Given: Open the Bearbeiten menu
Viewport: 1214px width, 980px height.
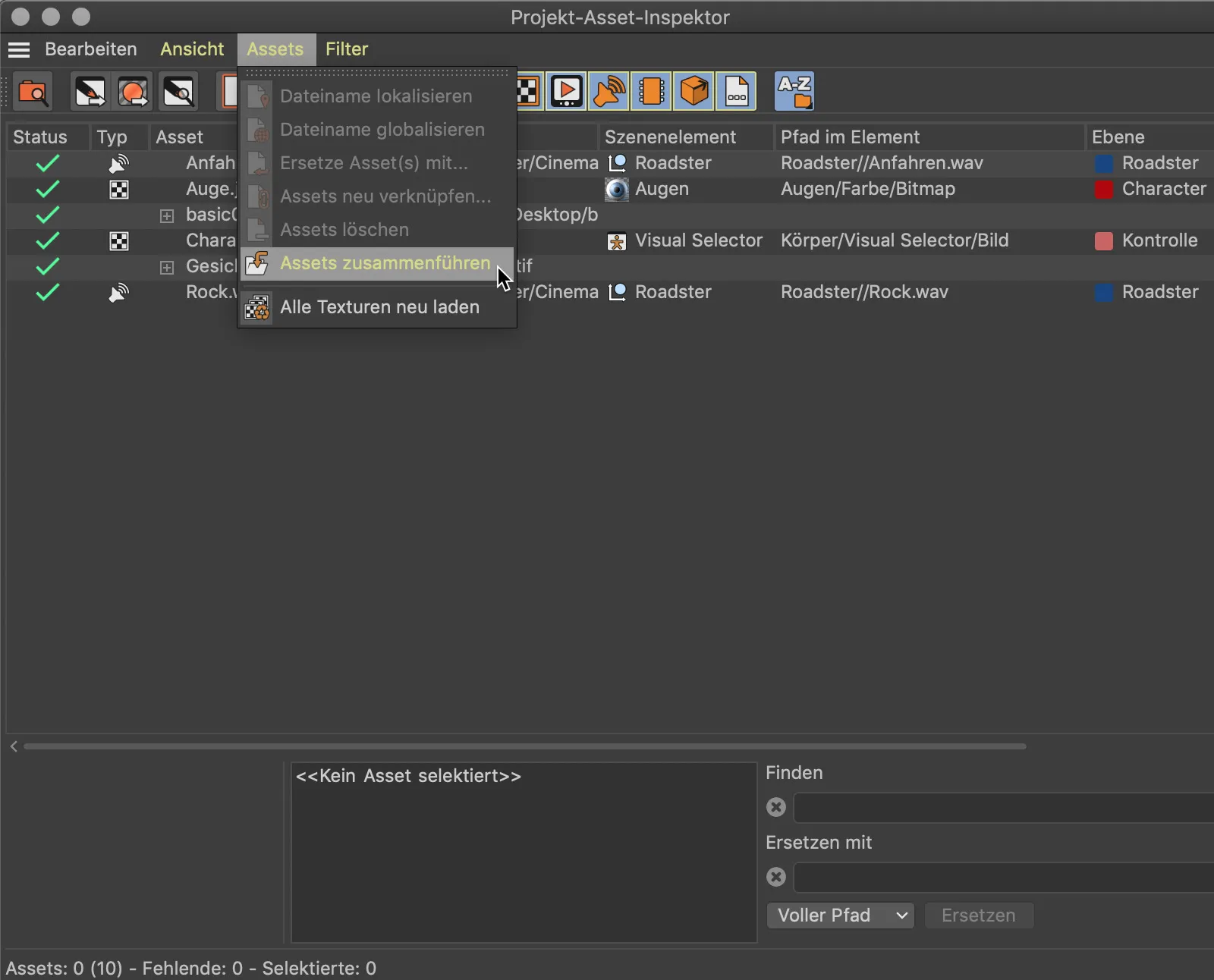Looking at the screenshot, I should click(x=90, y=49).
